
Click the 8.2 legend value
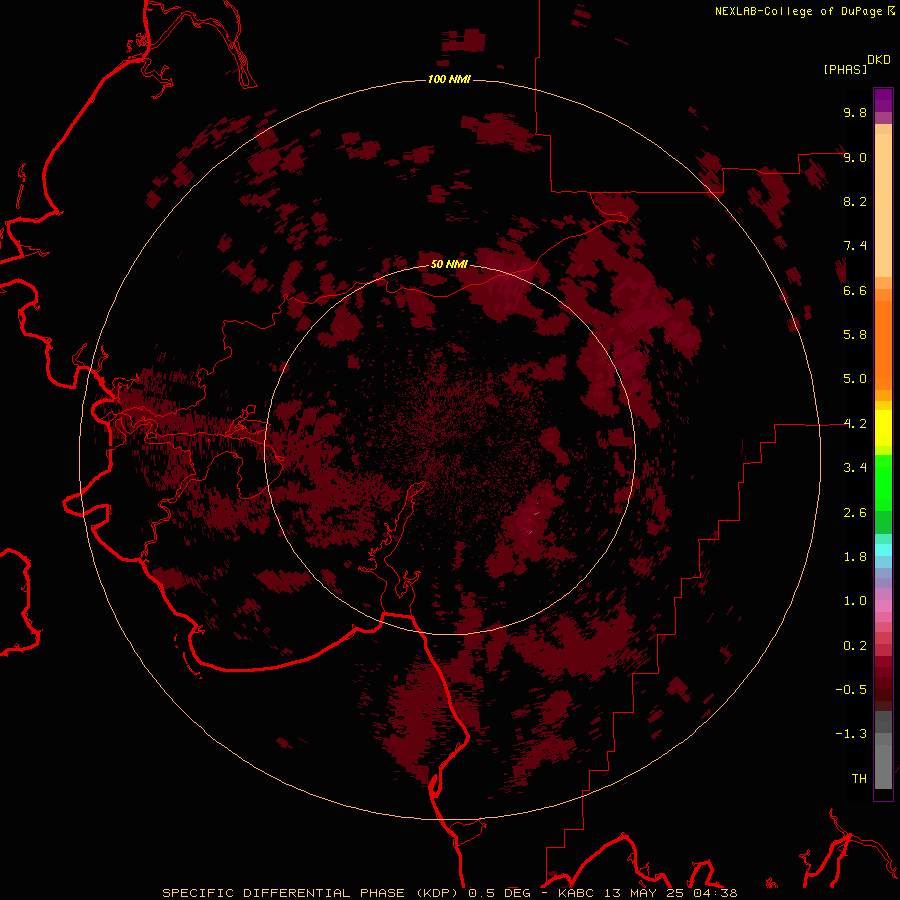click(855, 201)
